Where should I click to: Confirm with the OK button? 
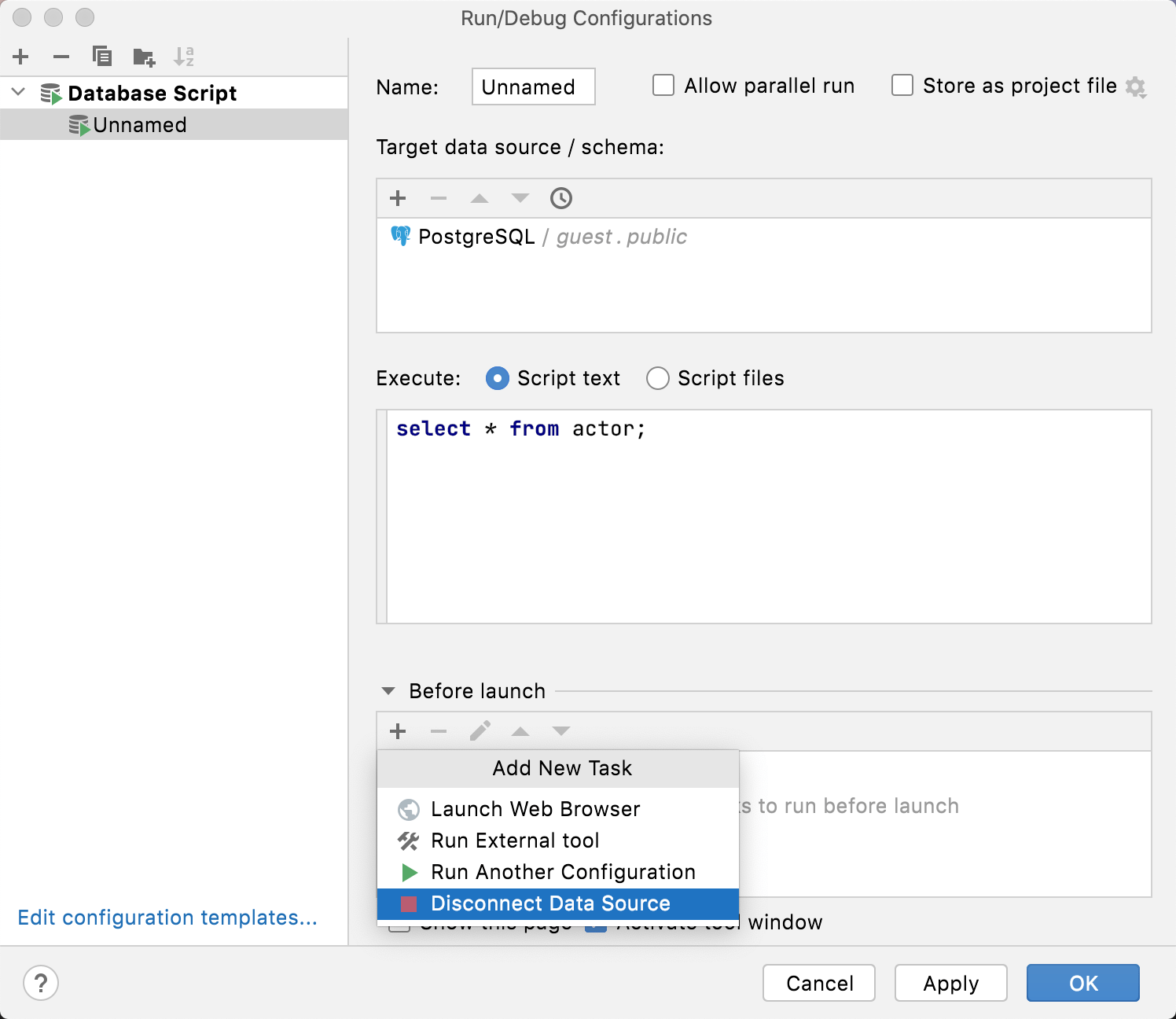pyautogui.click(x=1083, y=983)
